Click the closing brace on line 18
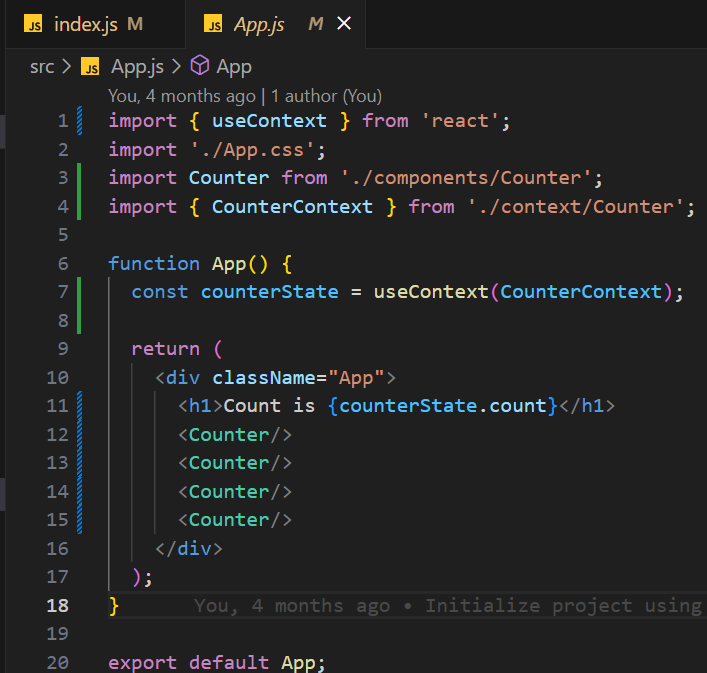The image size is (707, 673). click(114, 605)
